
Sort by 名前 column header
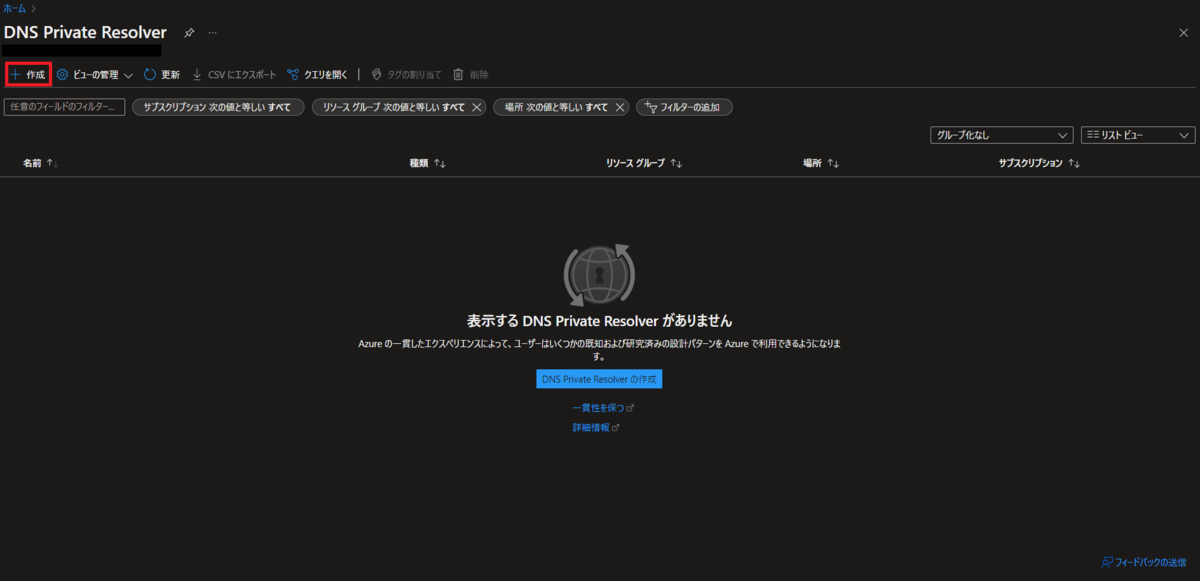click(41, 163)
